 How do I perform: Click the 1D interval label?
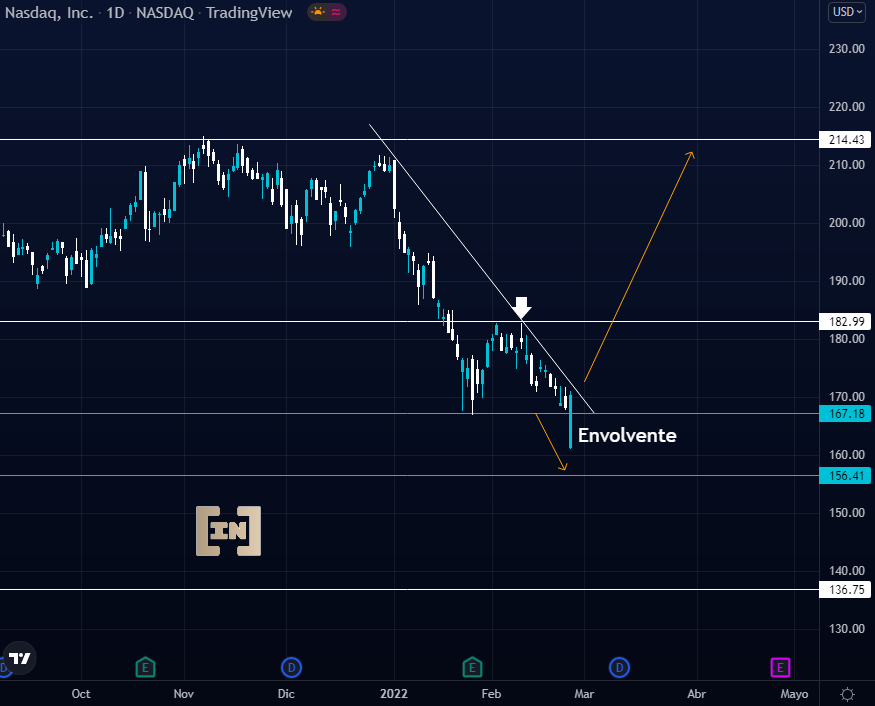click(x=115, y=13)
